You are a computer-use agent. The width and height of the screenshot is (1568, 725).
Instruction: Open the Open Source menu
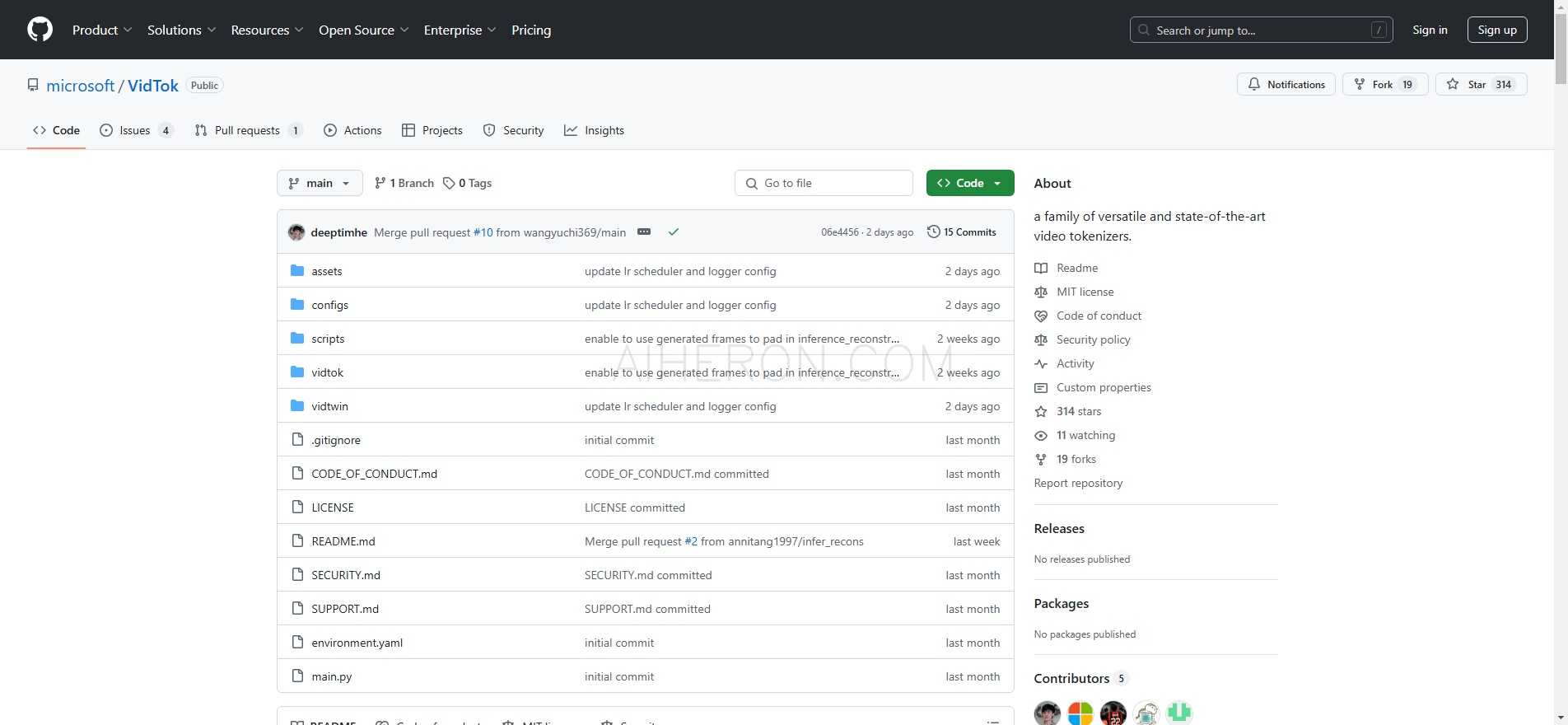pos(364,30)
